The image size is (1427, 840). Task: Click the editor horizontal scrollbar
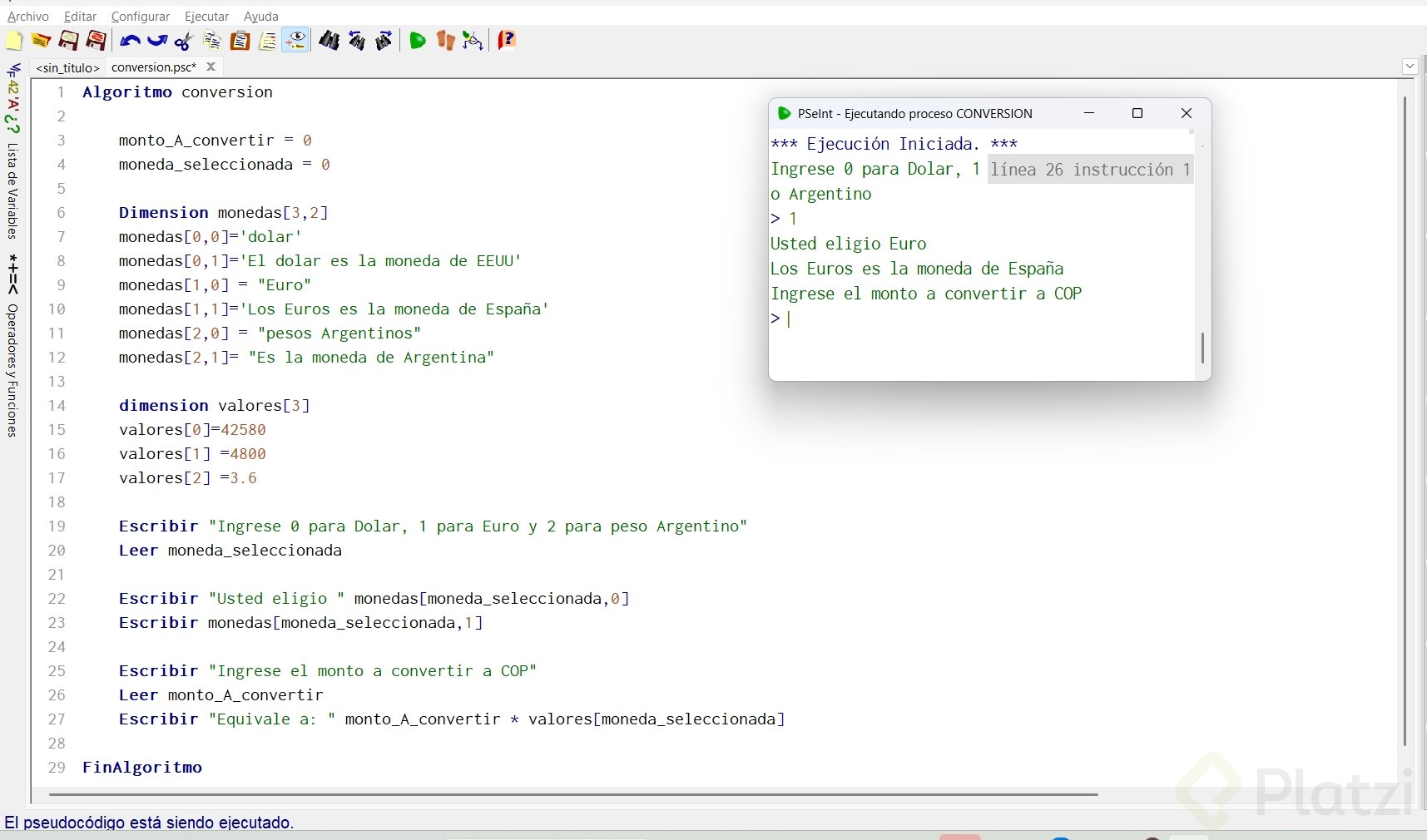click(x=573, y=794)
